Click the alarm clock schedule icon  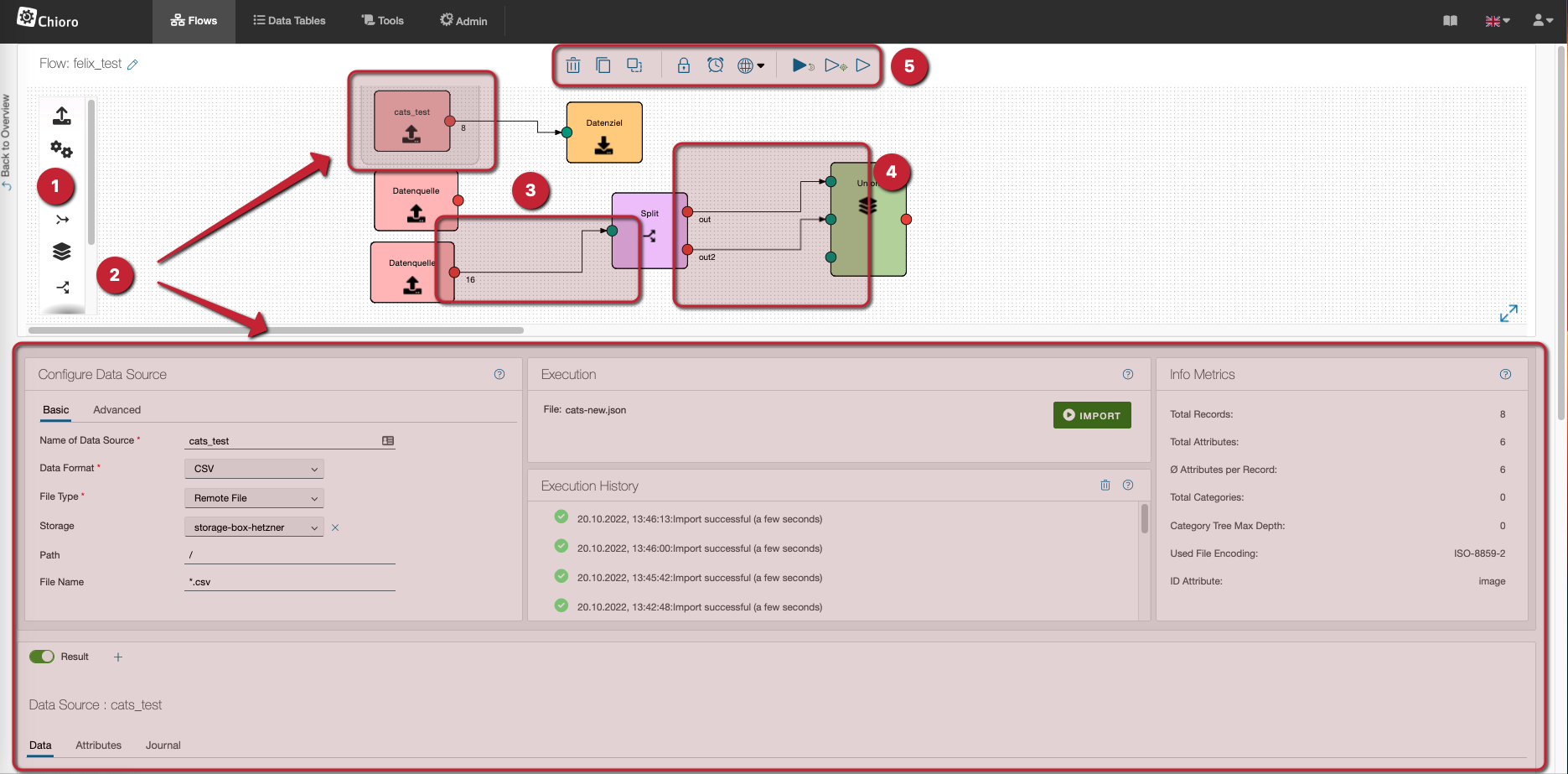[x=715, y=65]
